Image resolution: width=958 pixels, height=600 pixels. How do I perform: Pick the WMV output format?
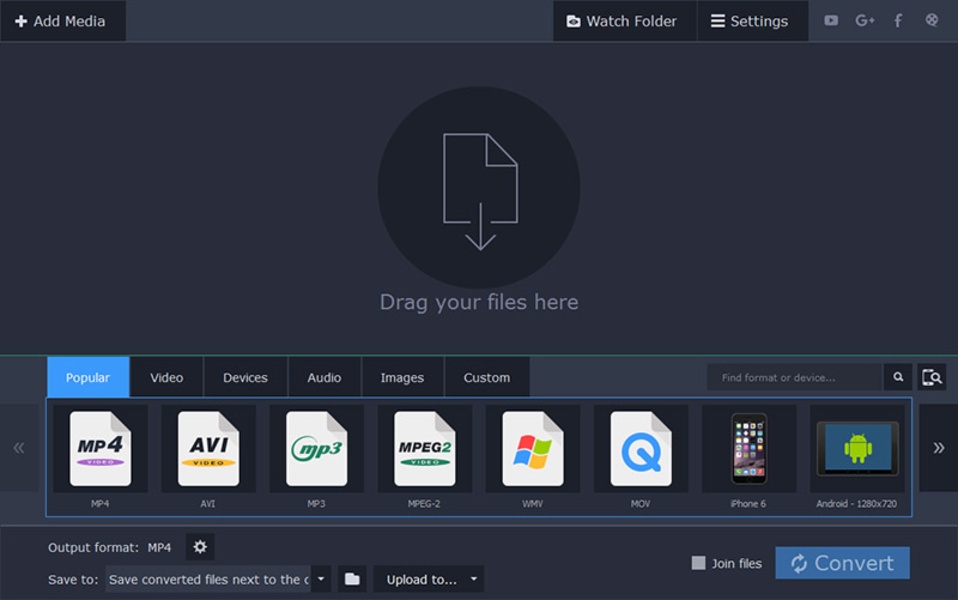click(x=532, y=448)
